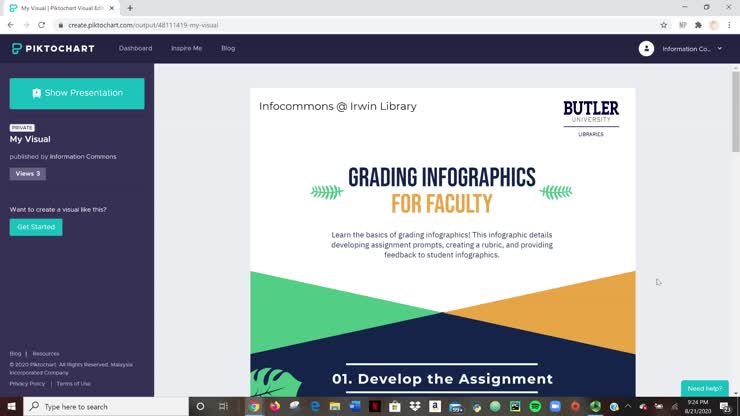Viewport: 740px width, 416px height.
Task: Reload the page
Action: pos(42,25)
